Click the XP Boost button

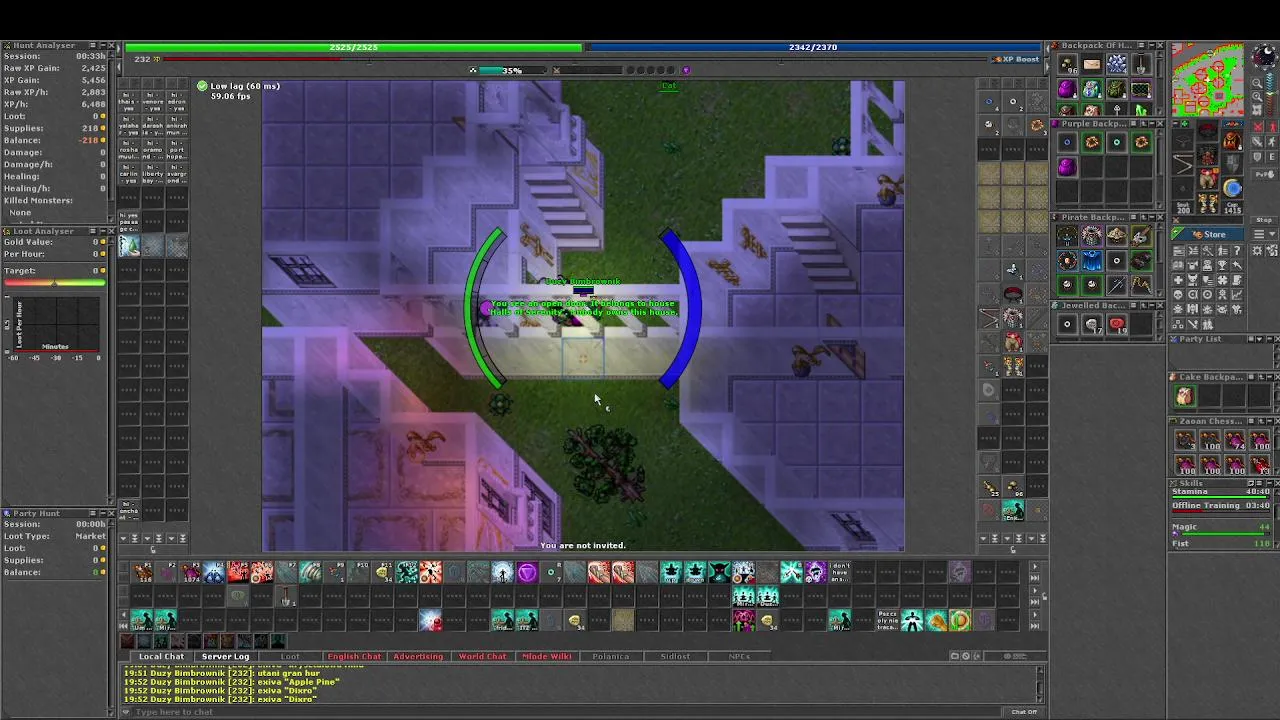[x=1014, y=59]
